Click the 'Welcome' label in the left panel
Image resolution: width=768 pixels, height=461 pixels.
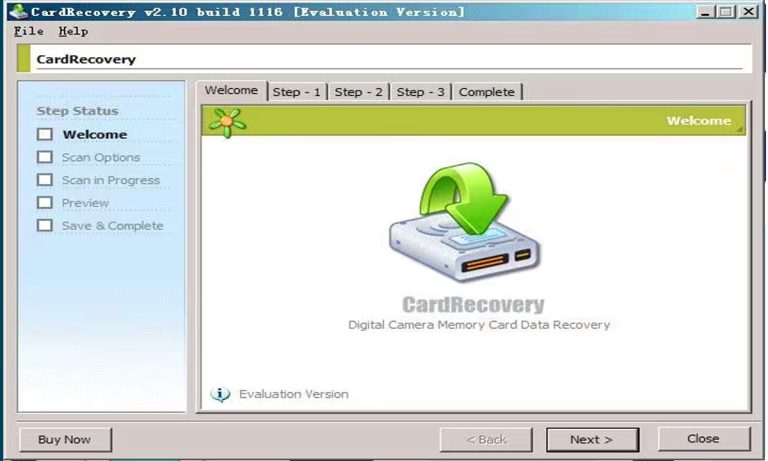pyautogui.click(x=95, y=134)
